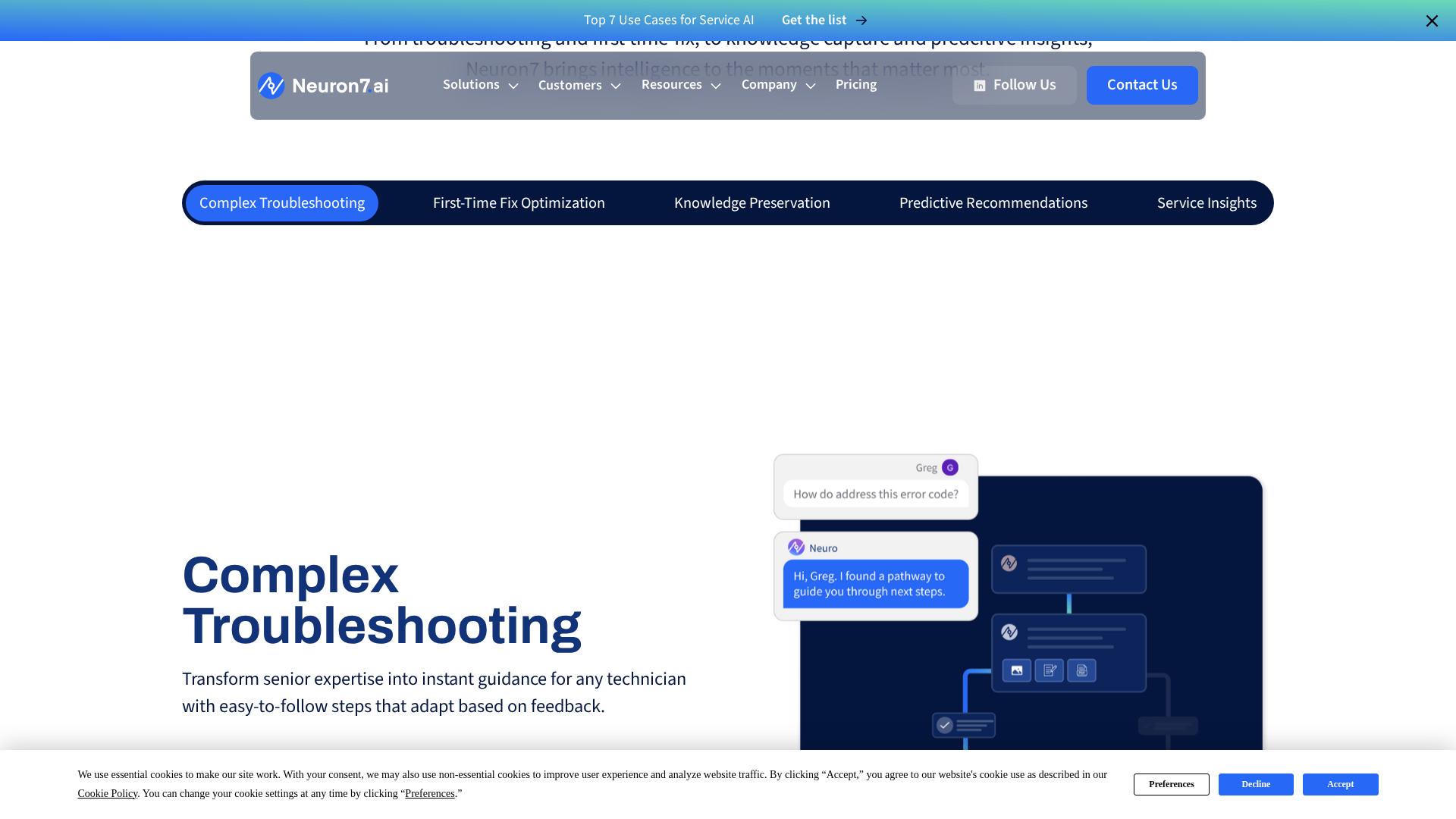Click the LinkedIn icon in Follow Us
This screenshot has height=819, width=1456.
978,86
